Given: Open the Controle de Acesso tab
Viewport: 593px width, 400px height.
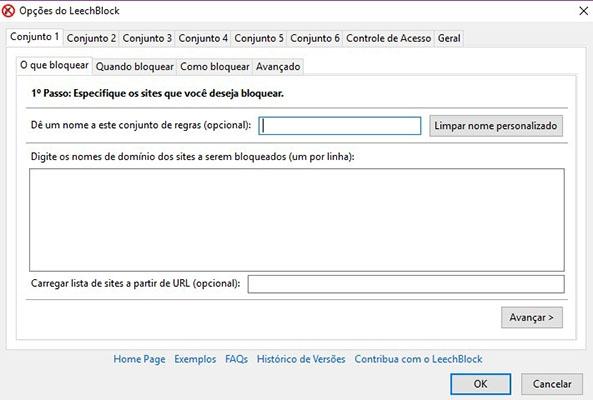Looking at the screenshot, I should [388, 38].
